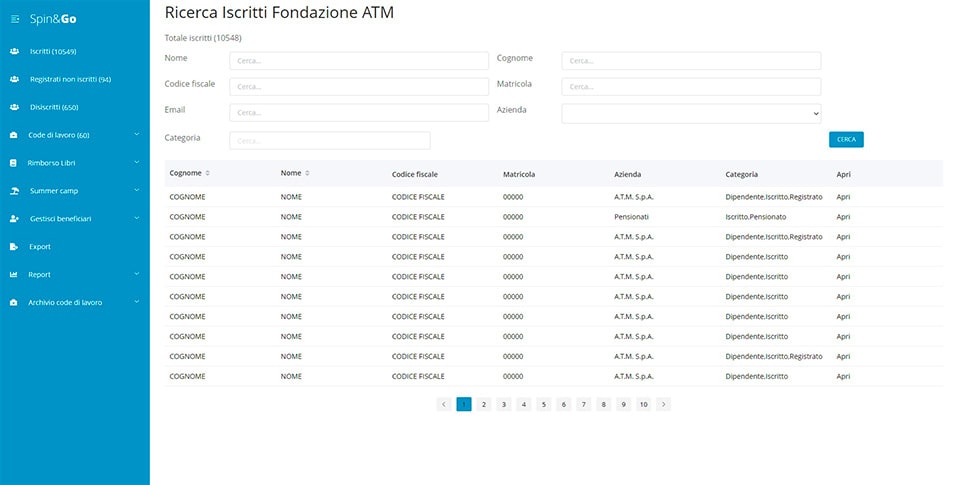Go to page 6 of results
This screenshot has width=958, height=485.
pos(563,404)
